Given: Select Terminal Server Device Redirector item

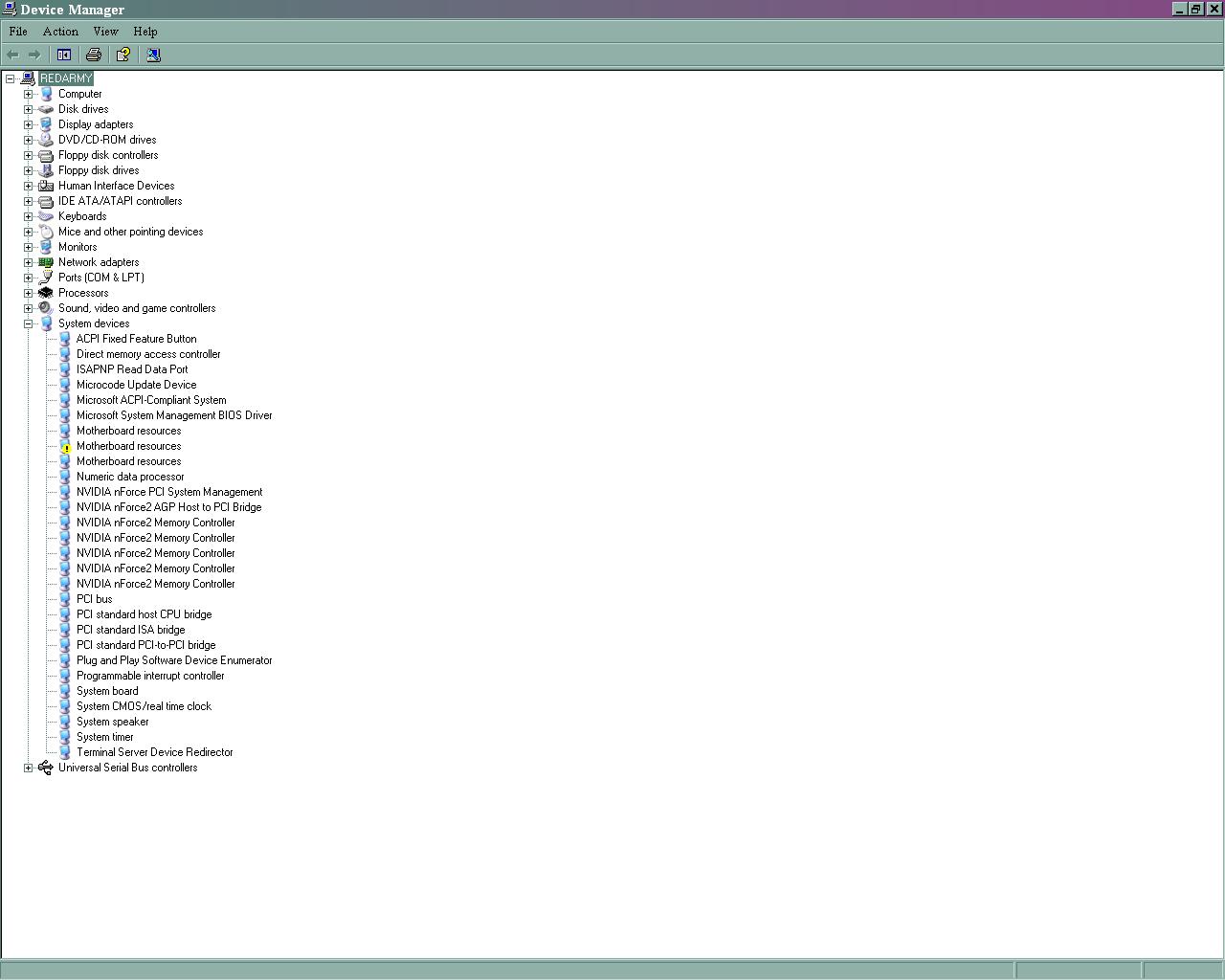Looking at the screenshot, I should tap(154, 752).
